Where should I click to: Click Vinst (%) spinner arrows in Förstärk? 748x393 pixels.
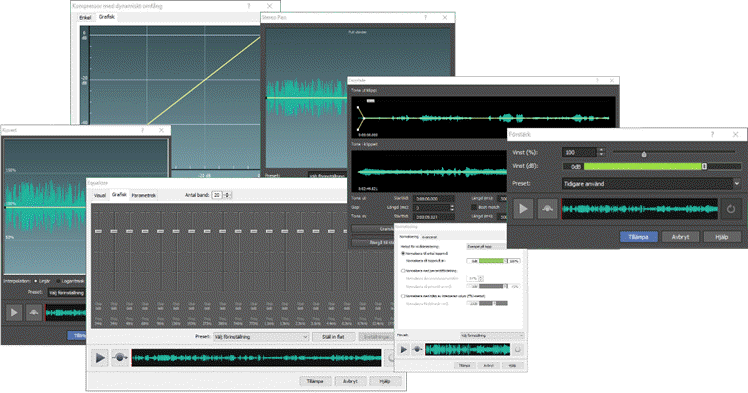601,152
